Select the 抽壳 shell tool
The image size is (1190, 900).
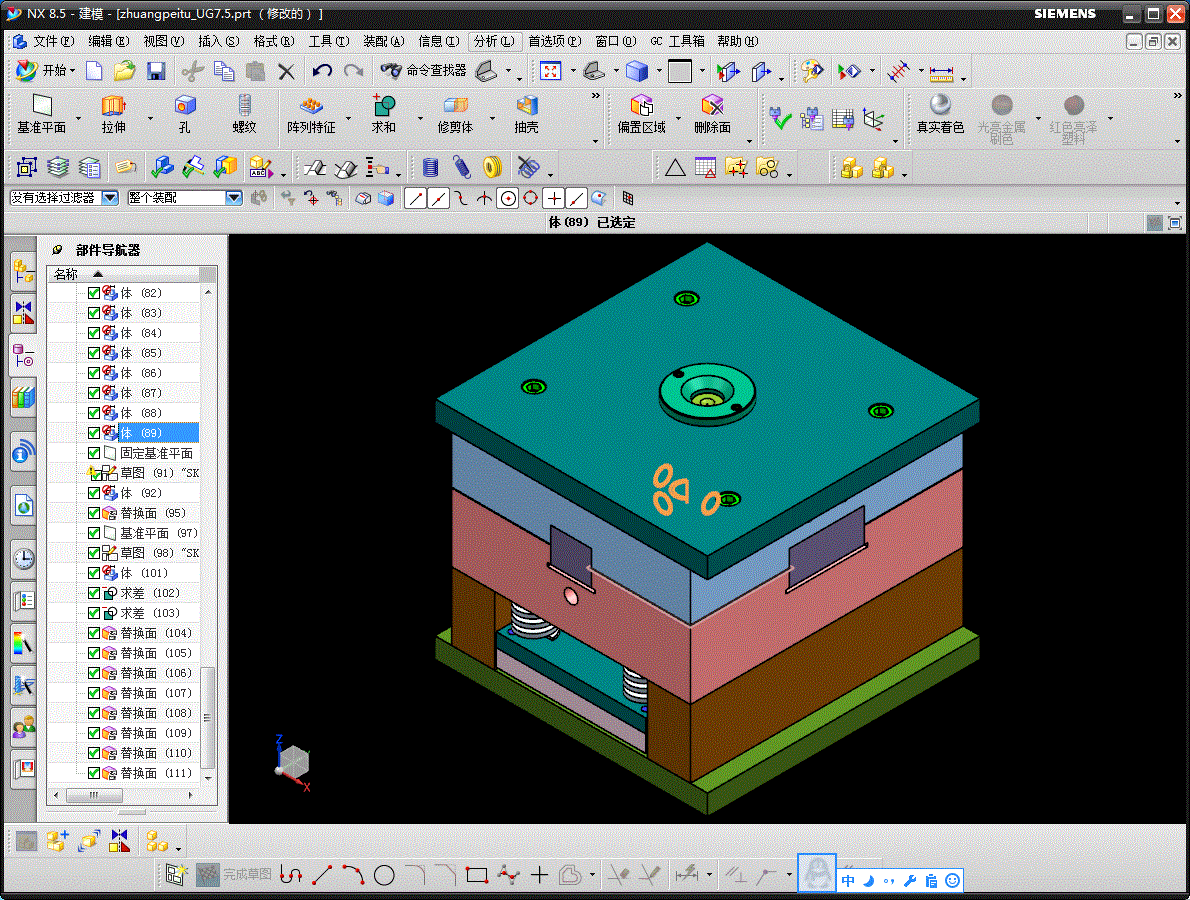pyautogui.click(x=527, y=114)
